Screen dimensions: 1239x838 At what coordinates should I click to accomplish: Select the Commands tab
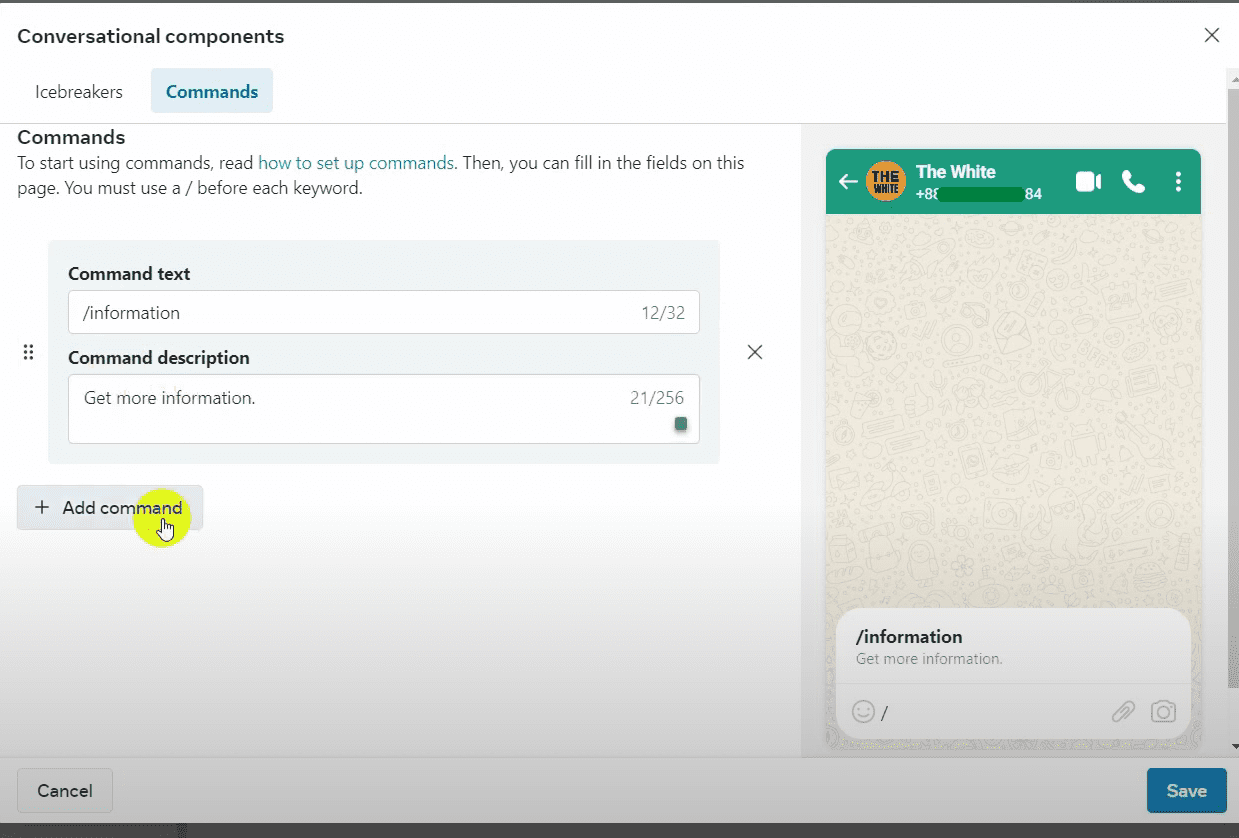[x=212, y=92]
